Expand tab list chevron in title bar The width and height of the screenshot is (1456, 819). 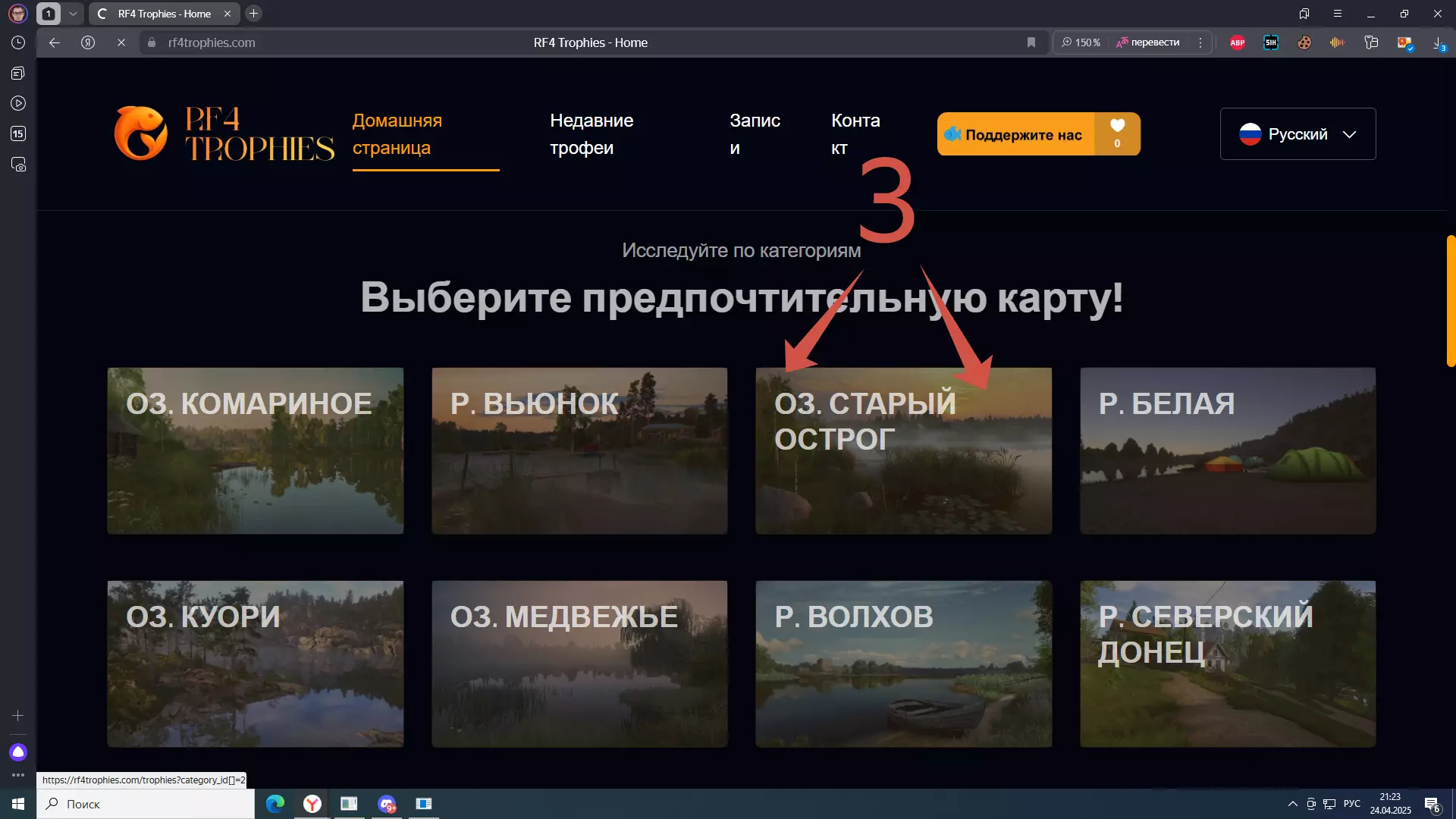click(x=73, y=14)
